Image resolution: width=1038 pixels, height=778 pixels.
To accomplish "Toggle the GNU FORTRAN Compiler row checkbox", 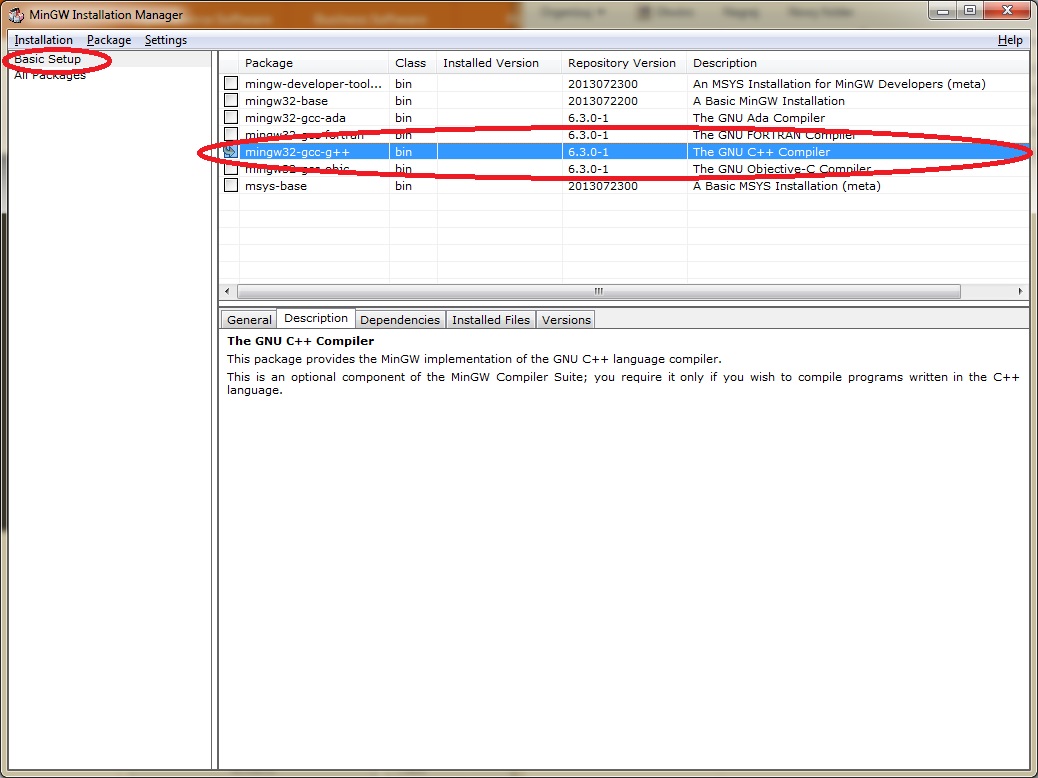I will point(230,135).
